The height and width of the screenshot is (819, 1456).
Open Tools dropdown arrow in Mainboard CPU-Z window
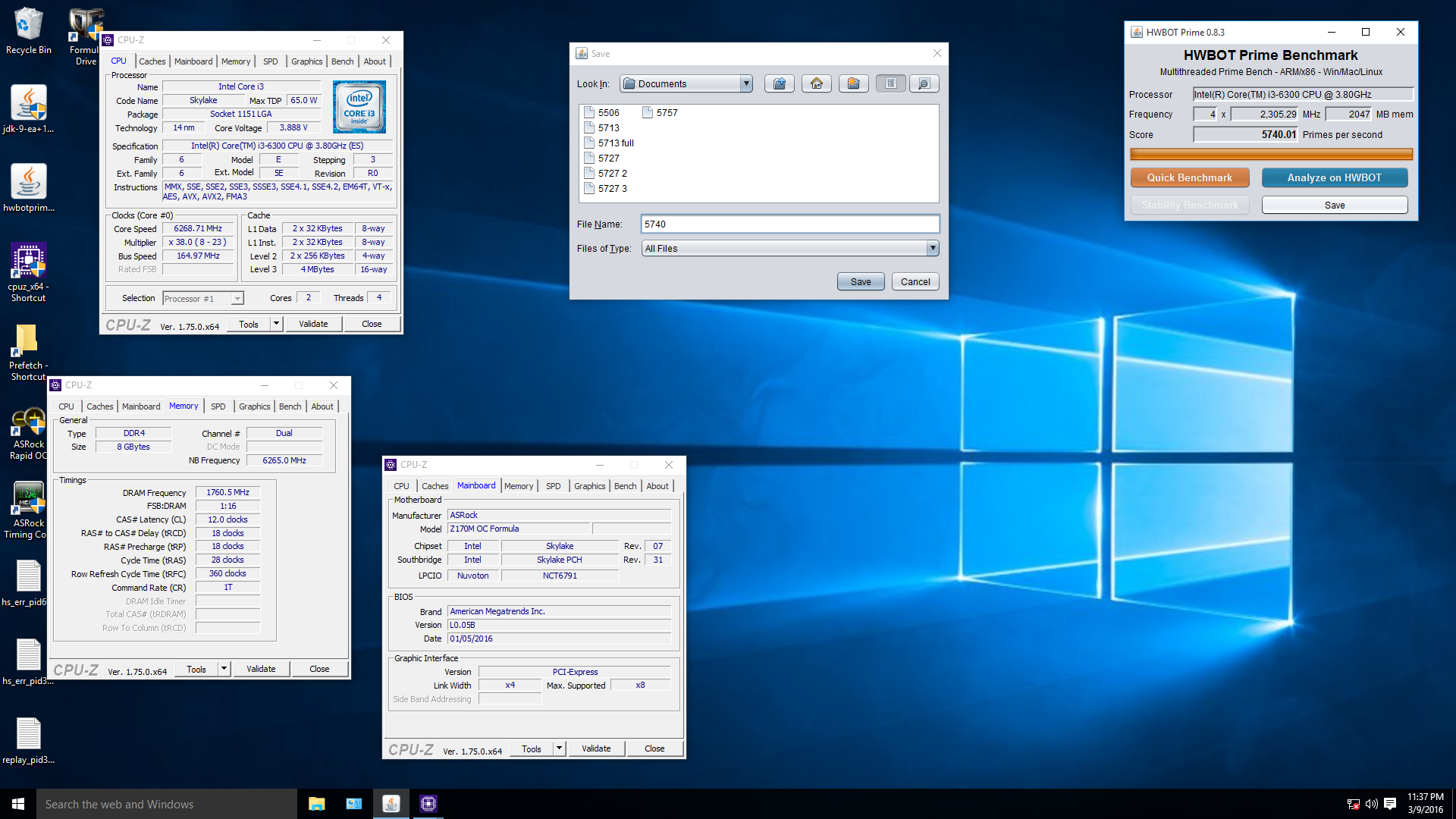(560, 748)
